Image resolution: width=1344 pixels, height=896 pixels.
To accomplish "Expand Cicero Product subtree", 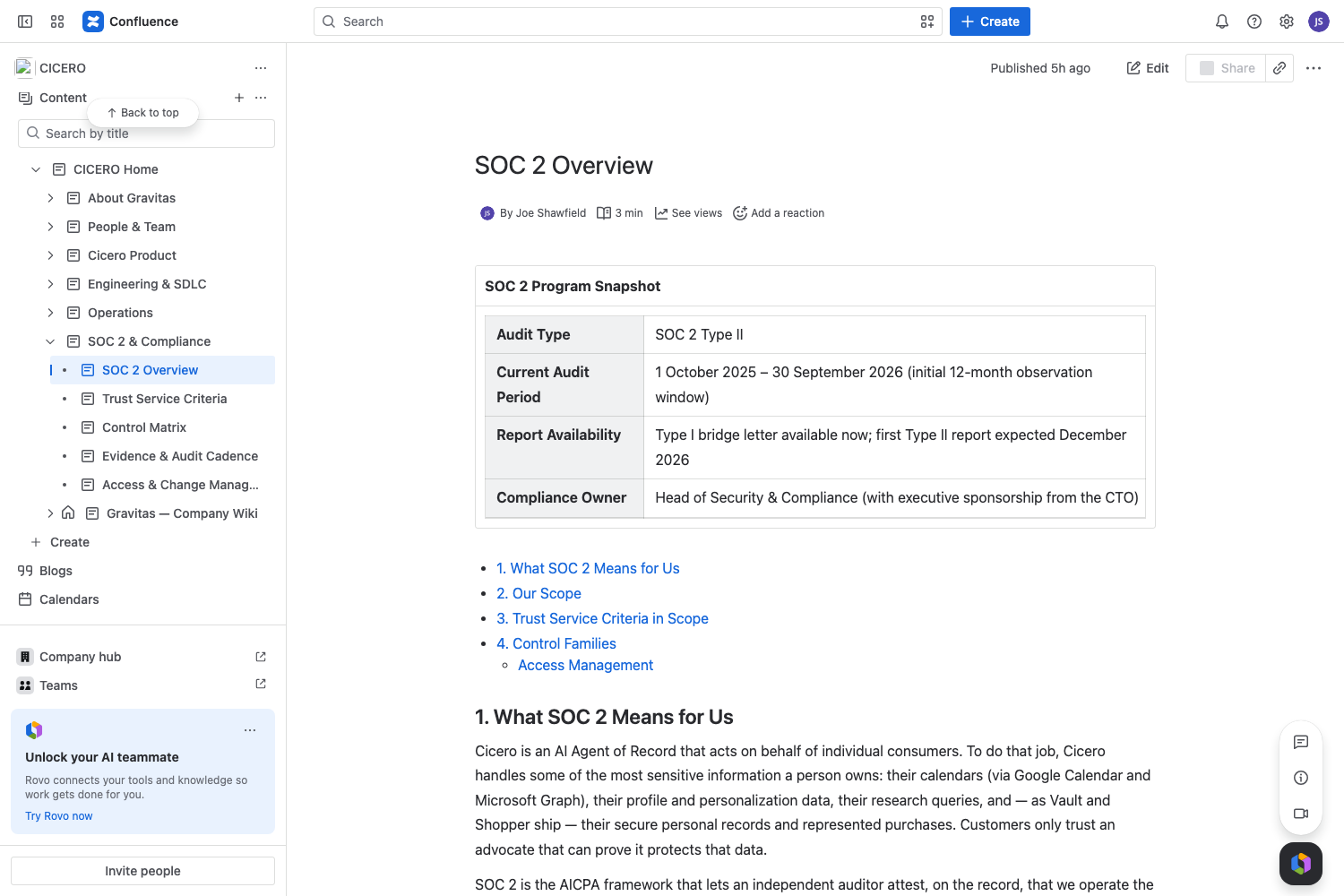I will pyautogui.click(x=50, y=255).
